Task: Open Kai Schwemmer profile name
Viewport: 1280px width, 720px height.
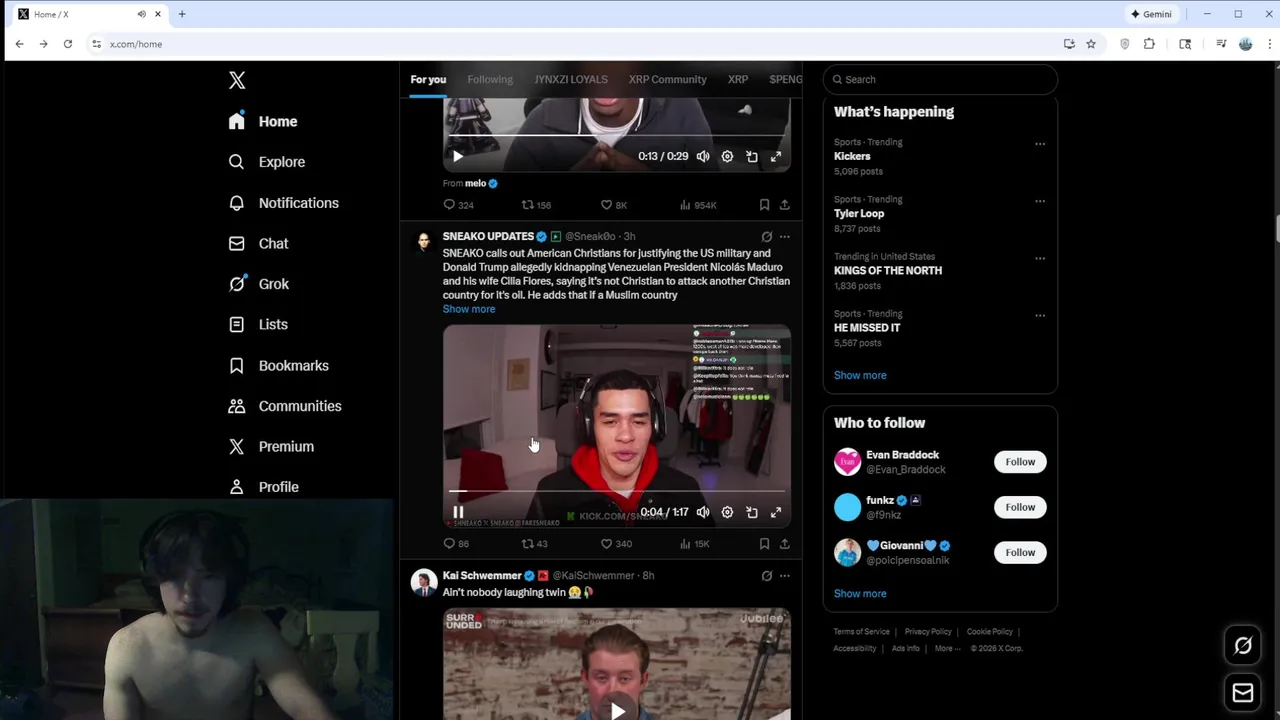Action: point(482,576)
